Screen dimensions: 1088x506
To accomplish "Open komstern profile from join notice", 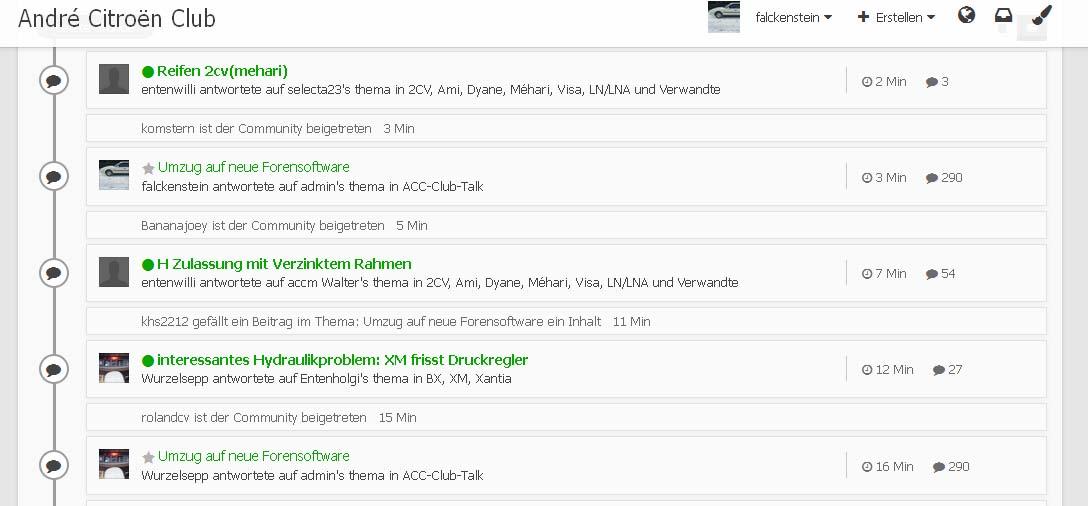I will click(163, 129).
